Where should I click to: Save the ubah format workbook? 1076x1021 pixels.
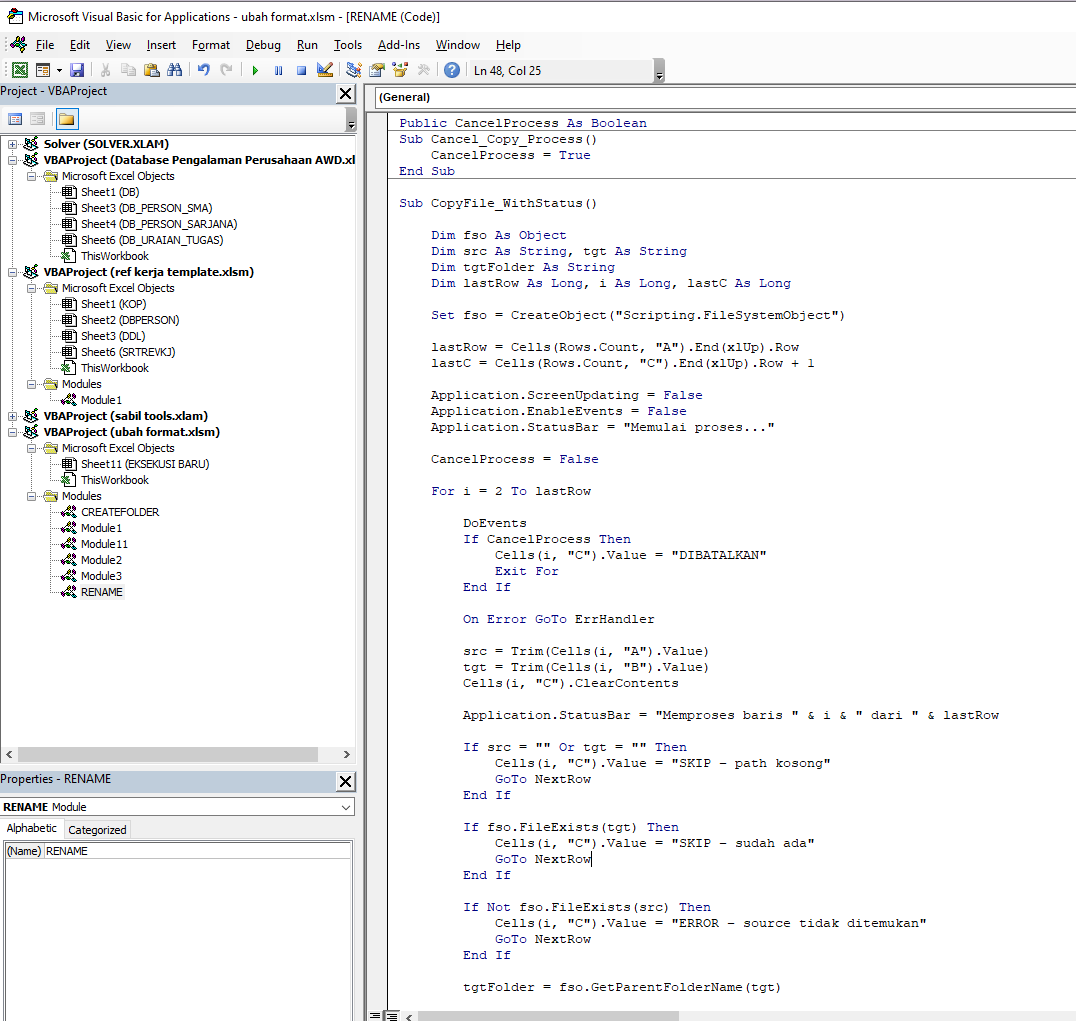[x=77, y=70]
